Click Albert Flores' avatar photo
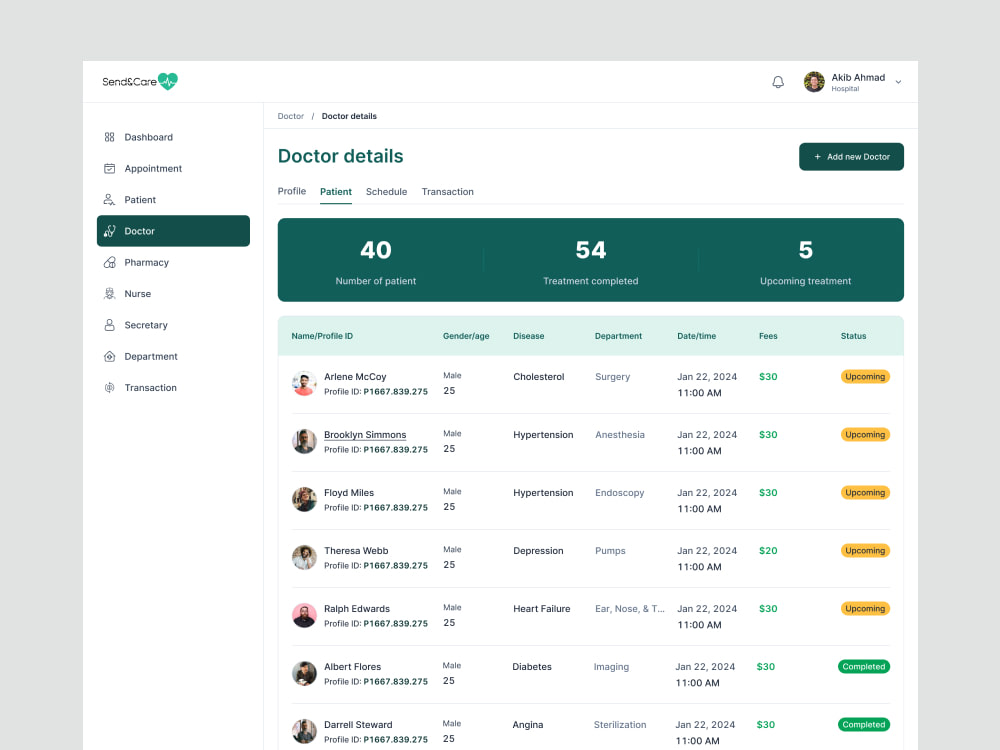Screen dimensions: 1000x750 click(304, 673)
